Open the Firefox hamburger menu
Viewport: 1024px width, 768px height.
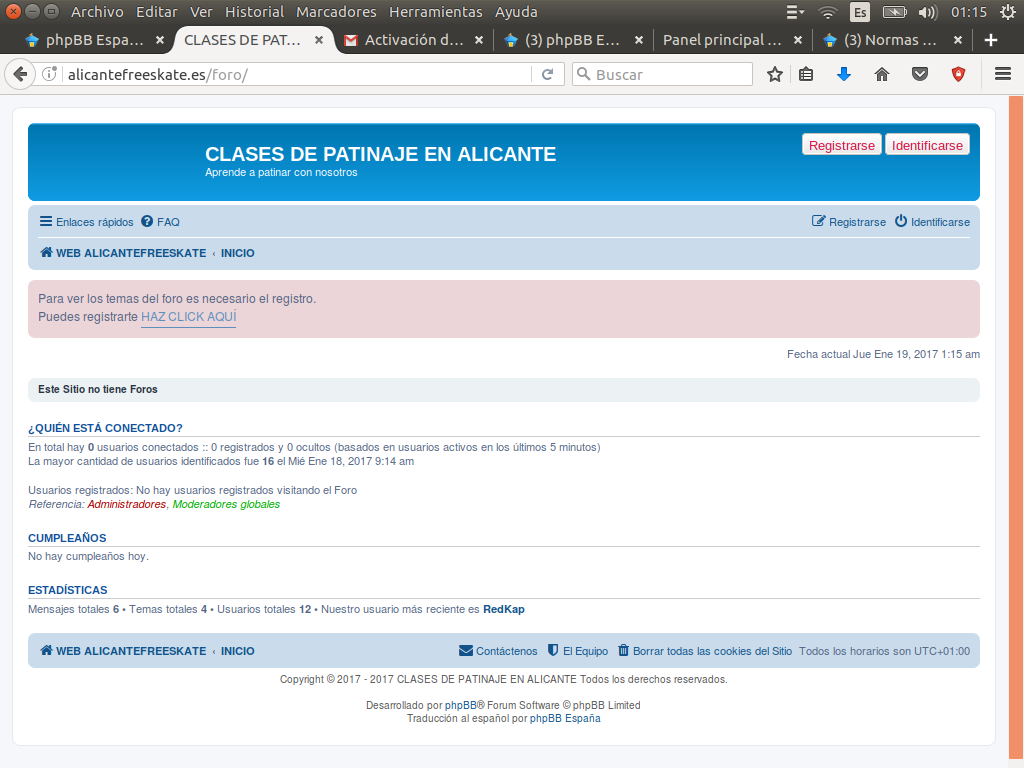pos(1002,75)
